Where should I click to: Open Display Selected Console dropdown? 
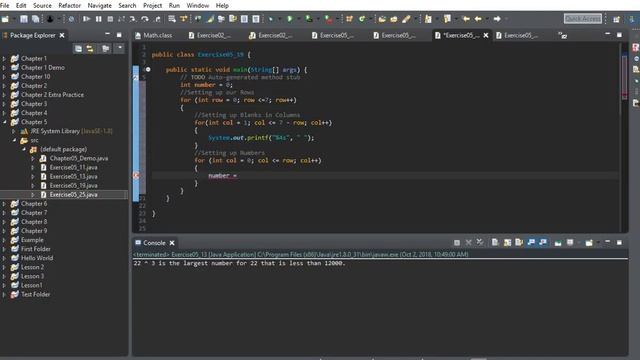[x=578, y=243]
